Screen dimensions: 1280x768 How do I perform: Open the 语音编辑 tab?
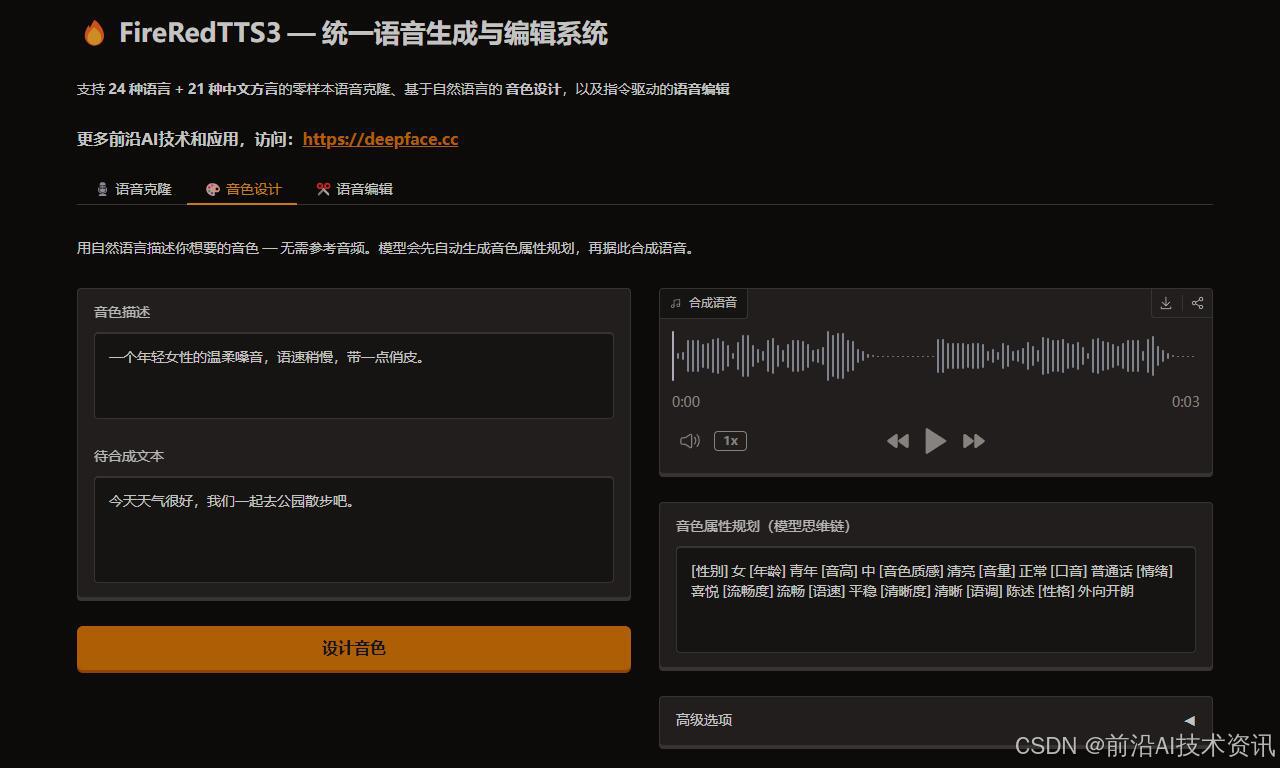coord(354,189)
